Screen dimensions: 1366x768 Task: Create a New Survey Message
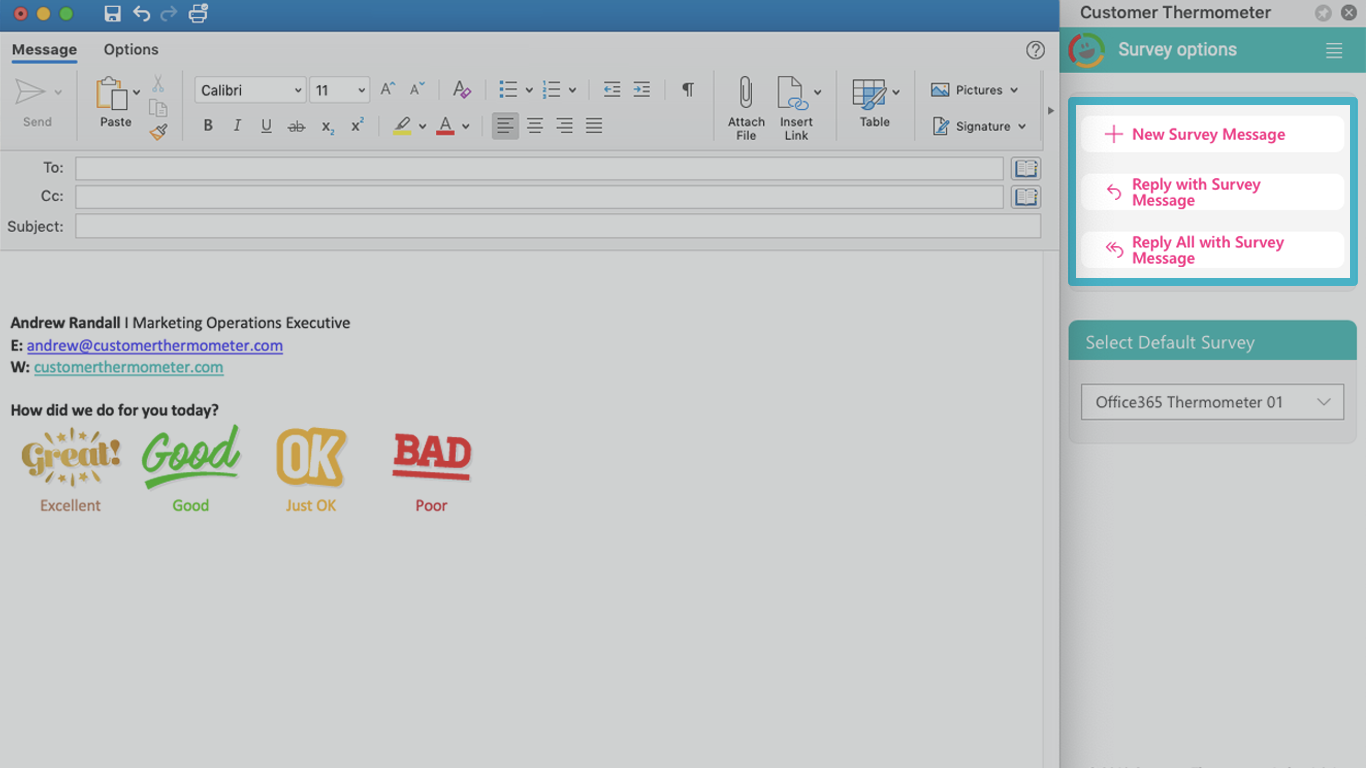tap(1212, 134)
